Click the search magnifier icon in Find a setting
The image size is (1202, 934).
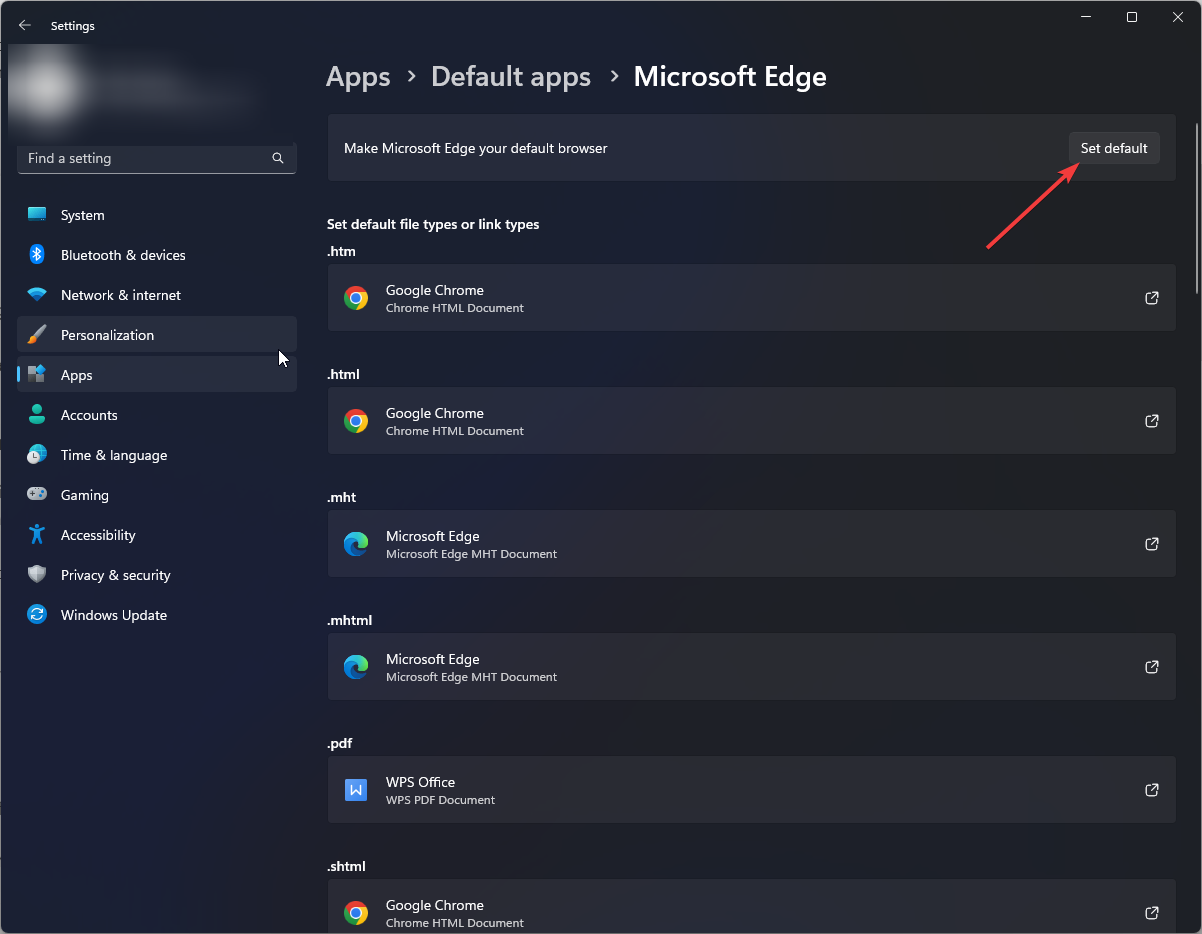tap(278, 158)
